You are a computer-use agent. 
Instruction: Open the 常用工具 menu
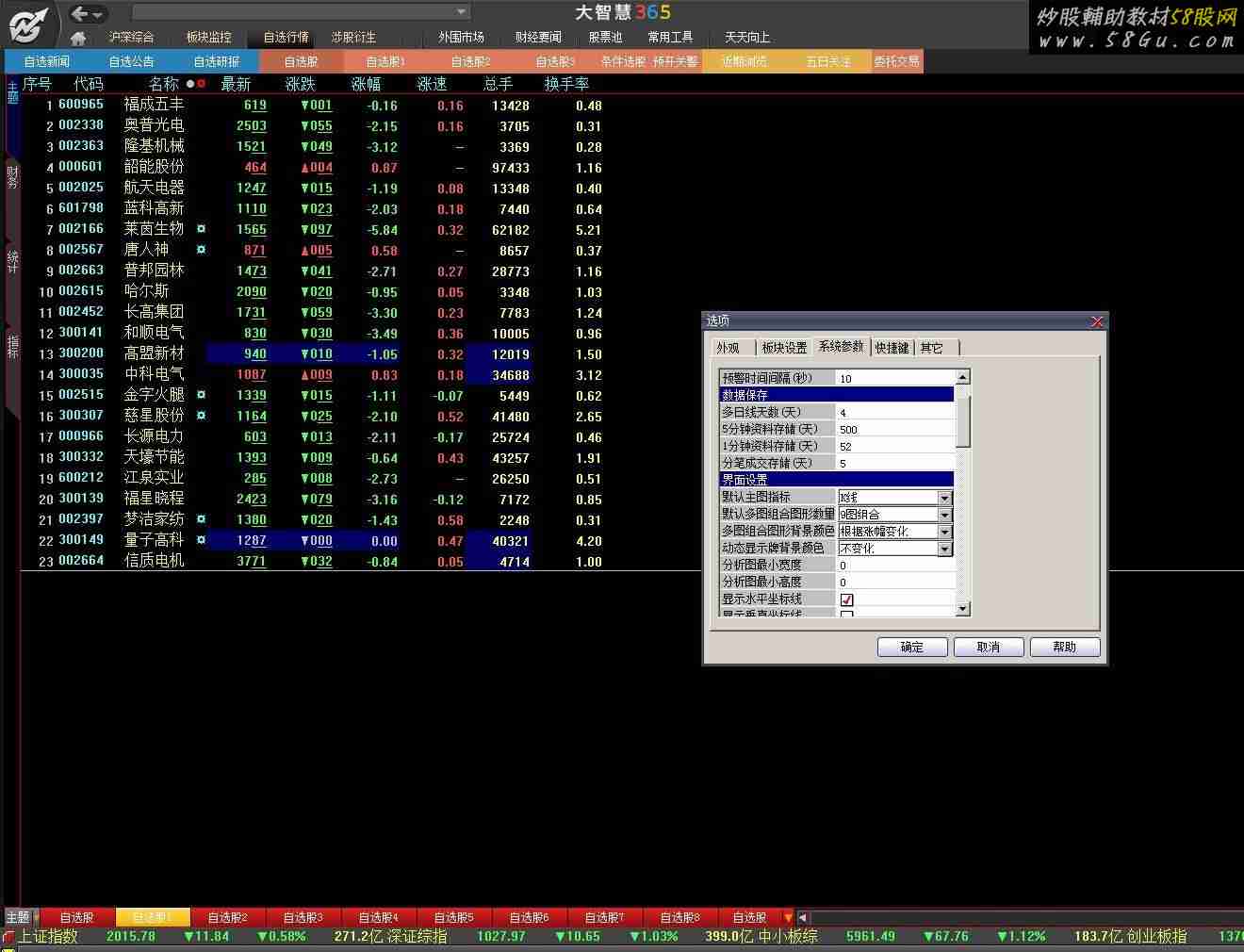pos(670,38)
